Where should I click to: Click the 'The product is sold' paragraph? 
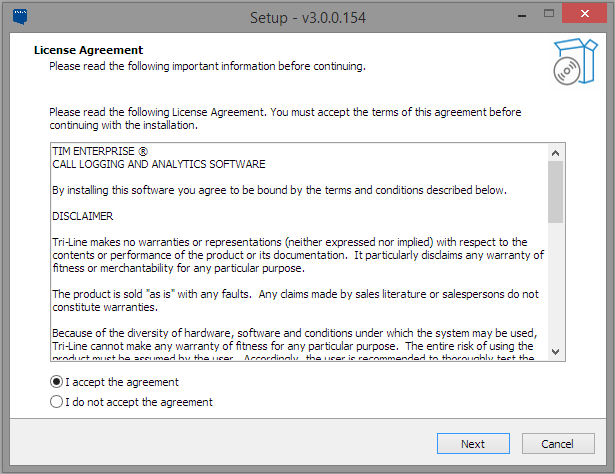click(x=295, y=300)
